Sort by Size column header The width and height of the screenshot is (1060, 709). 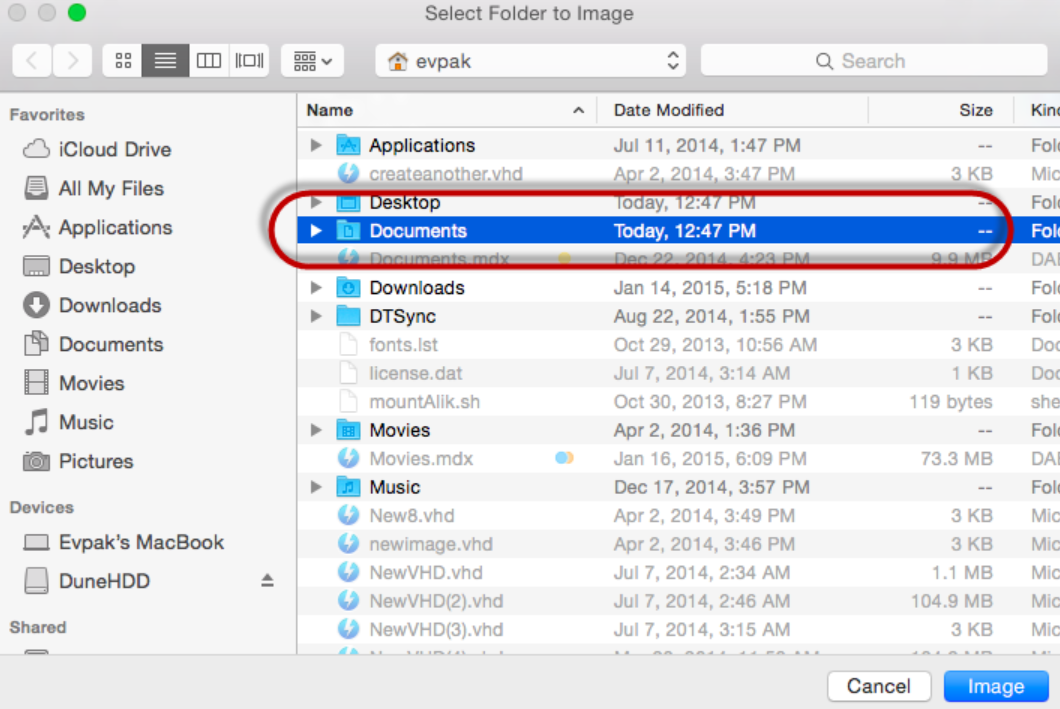975,110
